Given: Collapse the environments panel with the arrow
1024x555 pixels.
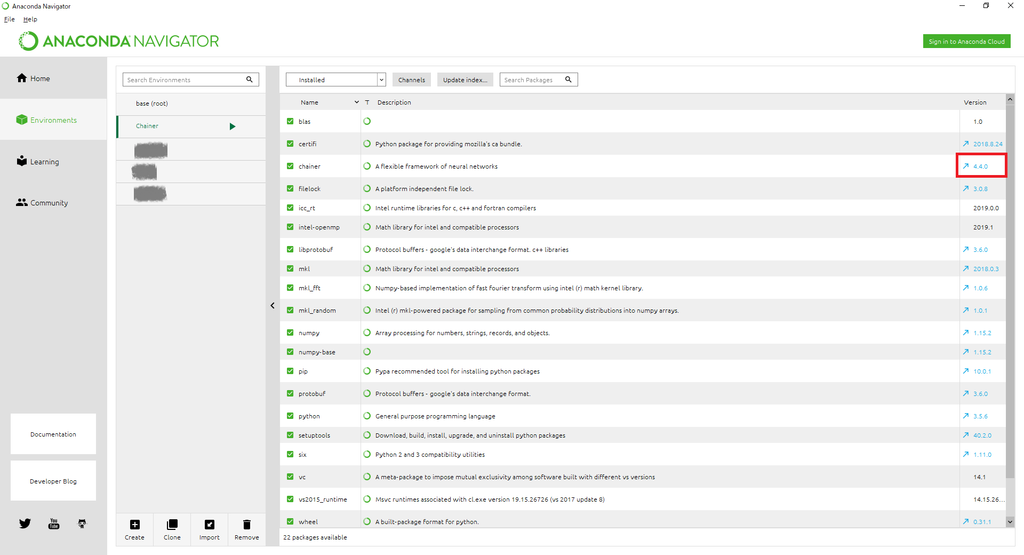Looking at the screenshot, I should click(x=272, y=305).
